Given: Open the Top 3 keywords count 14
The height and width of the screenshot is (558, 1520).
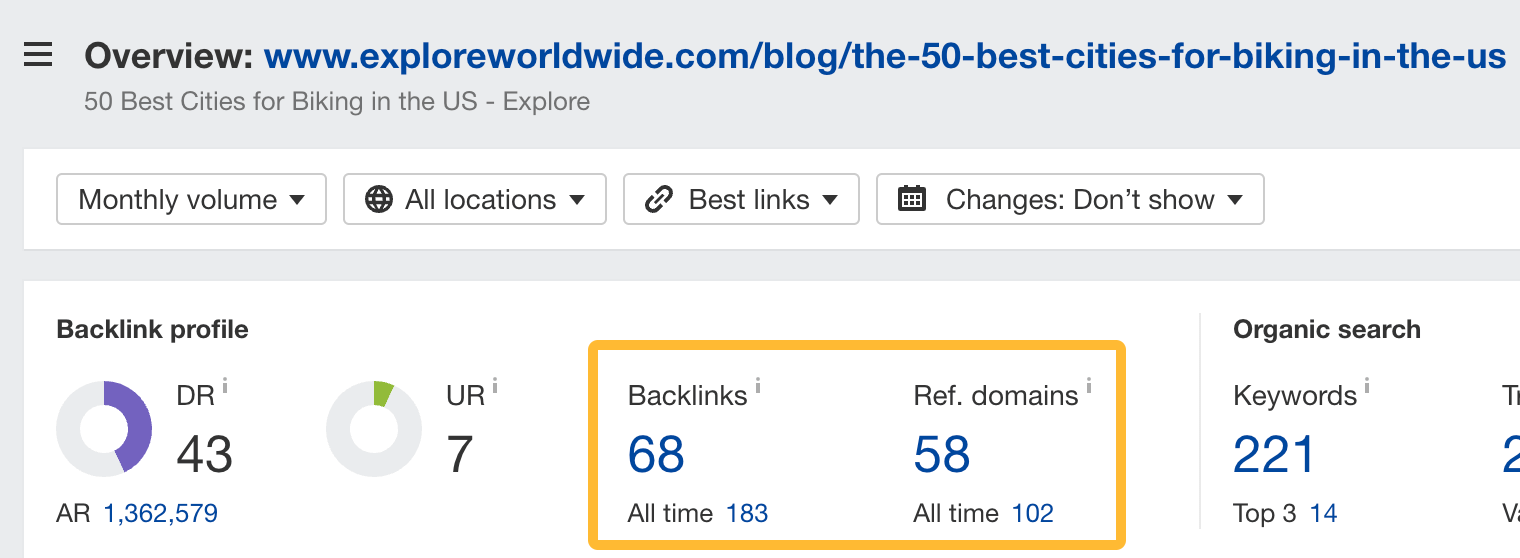Looking at the screenshot, I should (1324, 514).
